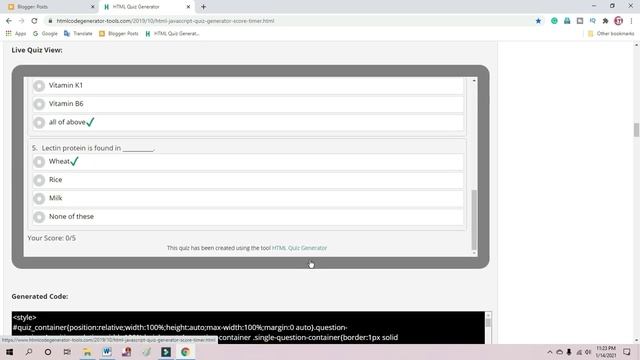The width and height of the screenshot is (640, 360).
Task: Click the green extension icon in toolbar
Action: coord(554,21)
